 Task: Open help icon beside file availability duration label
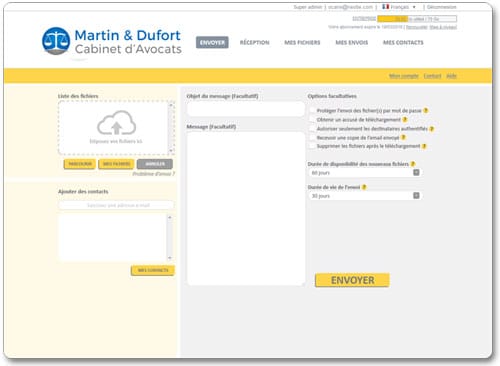point(413,164)
